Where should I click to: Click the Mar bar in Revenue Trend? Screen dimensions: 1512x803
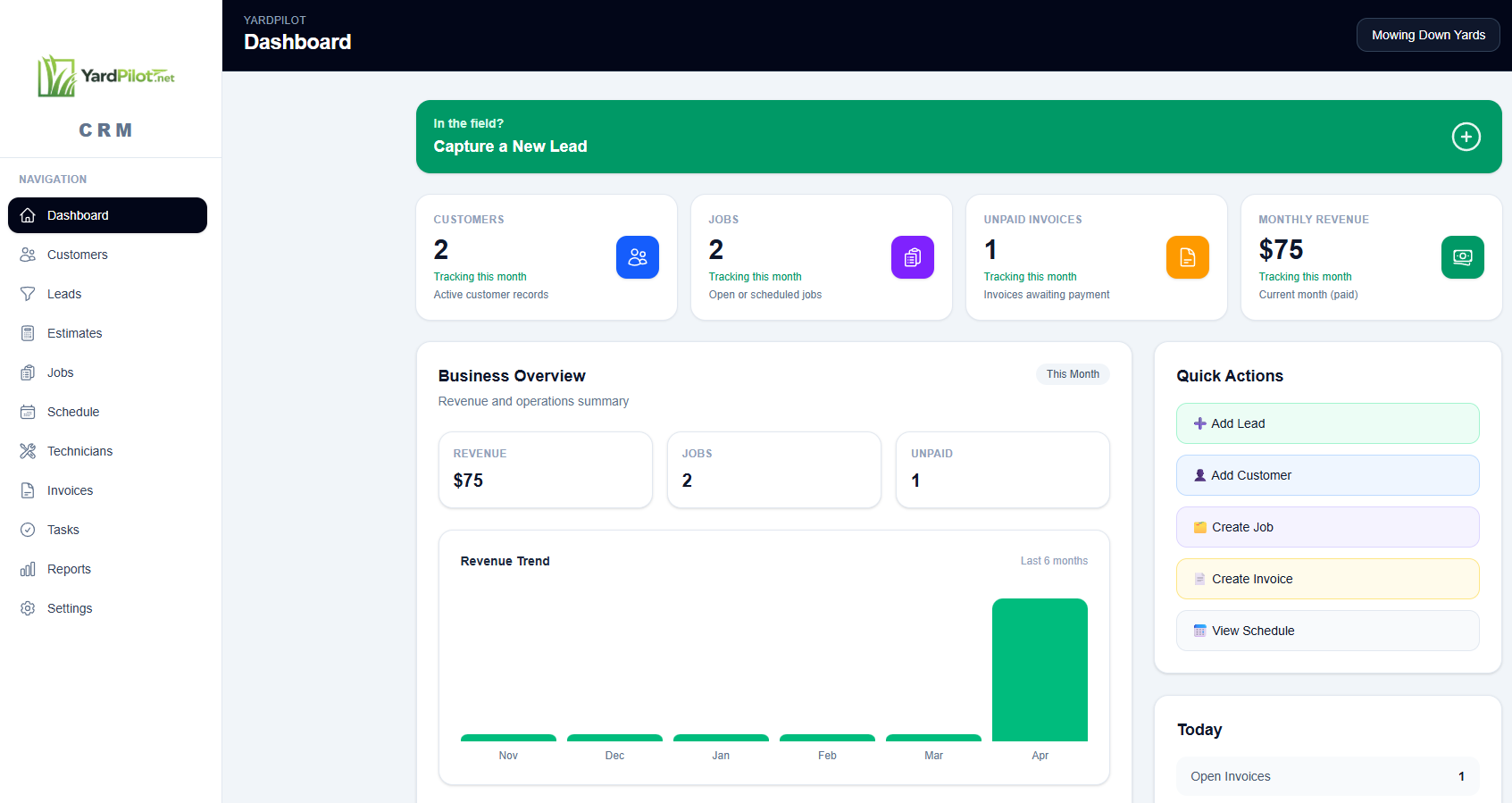(x=933, y=738)
